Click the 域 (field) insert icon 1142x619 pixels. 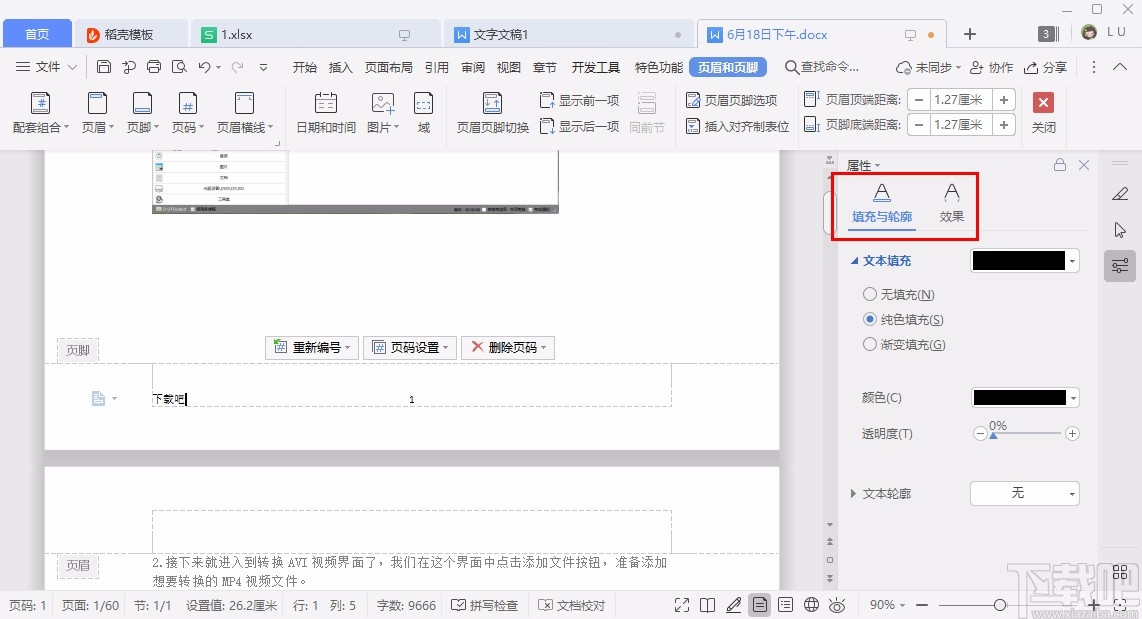pyautogui.click(x=424, y=112)
